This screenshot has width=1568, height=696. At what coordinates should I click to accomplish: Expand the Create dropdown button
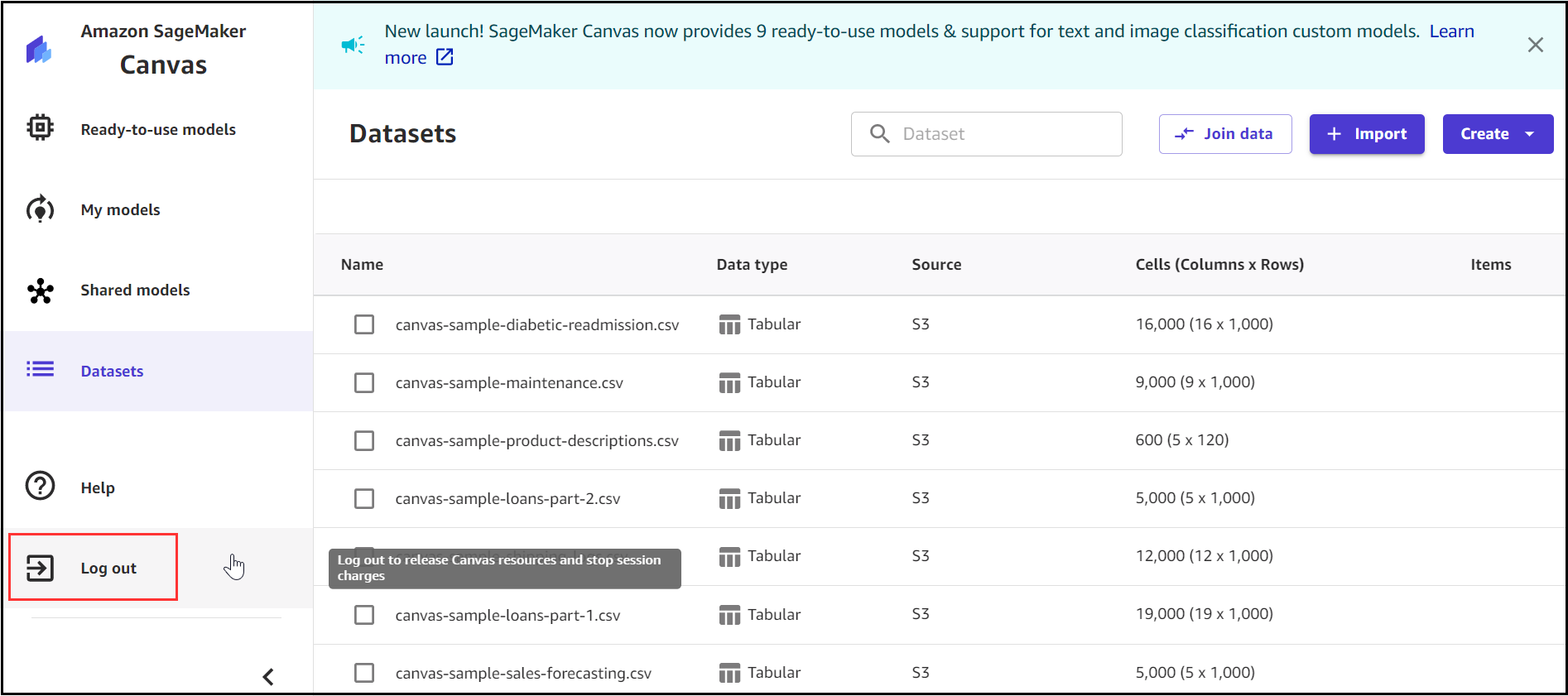(x=1497, y=134)
